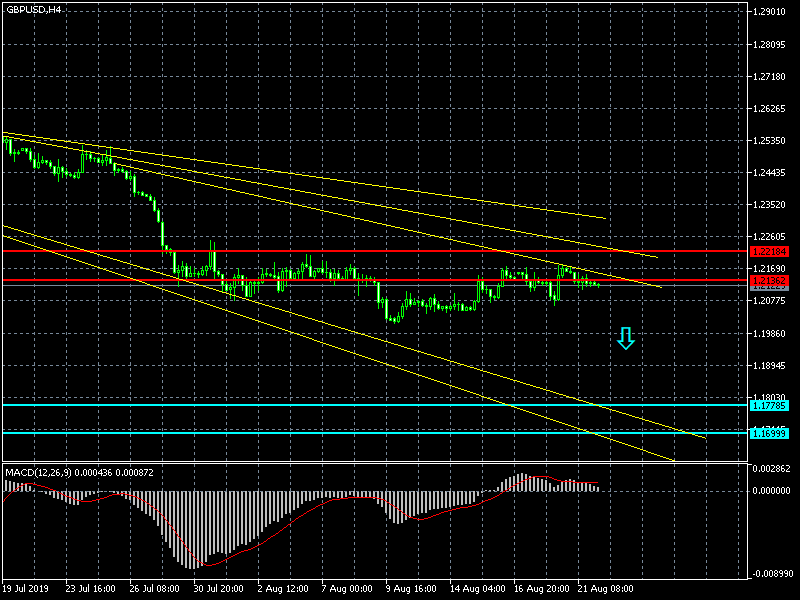Image resolution: width=800 pixels, height=600 pixels.
Task: Click the 0.002862 MACD scale value
Action: point(771,468)
